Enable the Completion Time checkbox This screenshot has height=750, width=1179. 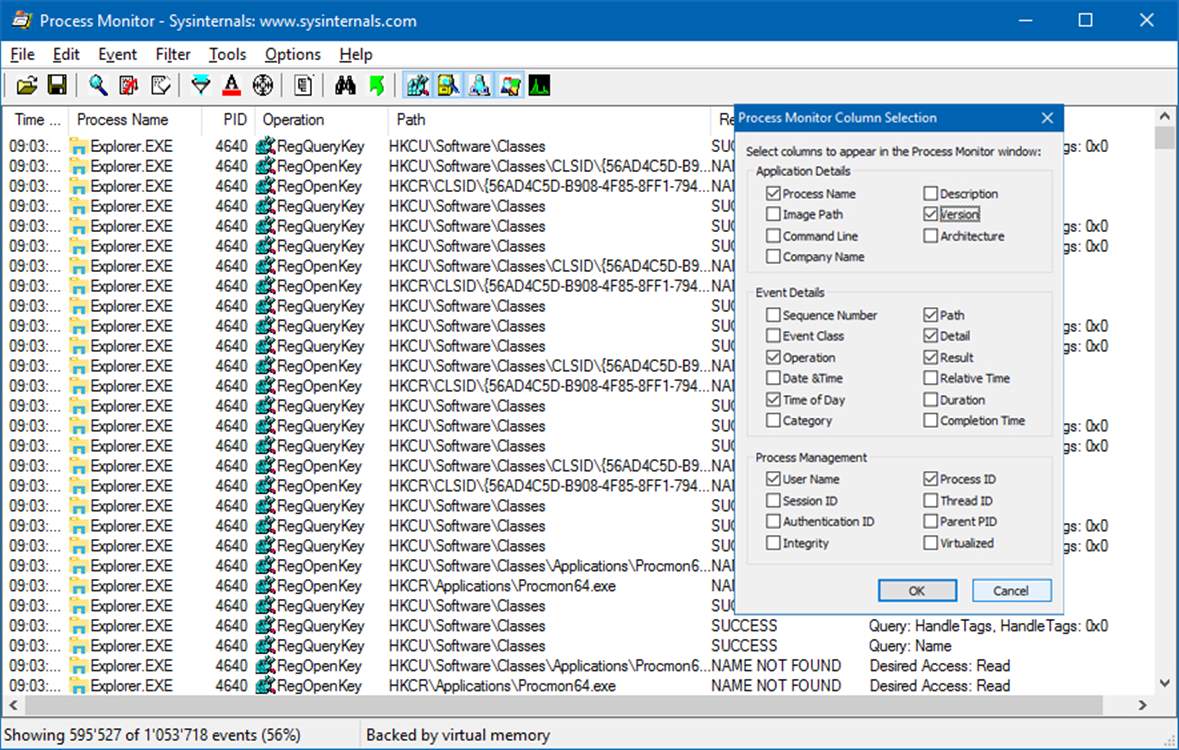[931, 421]
